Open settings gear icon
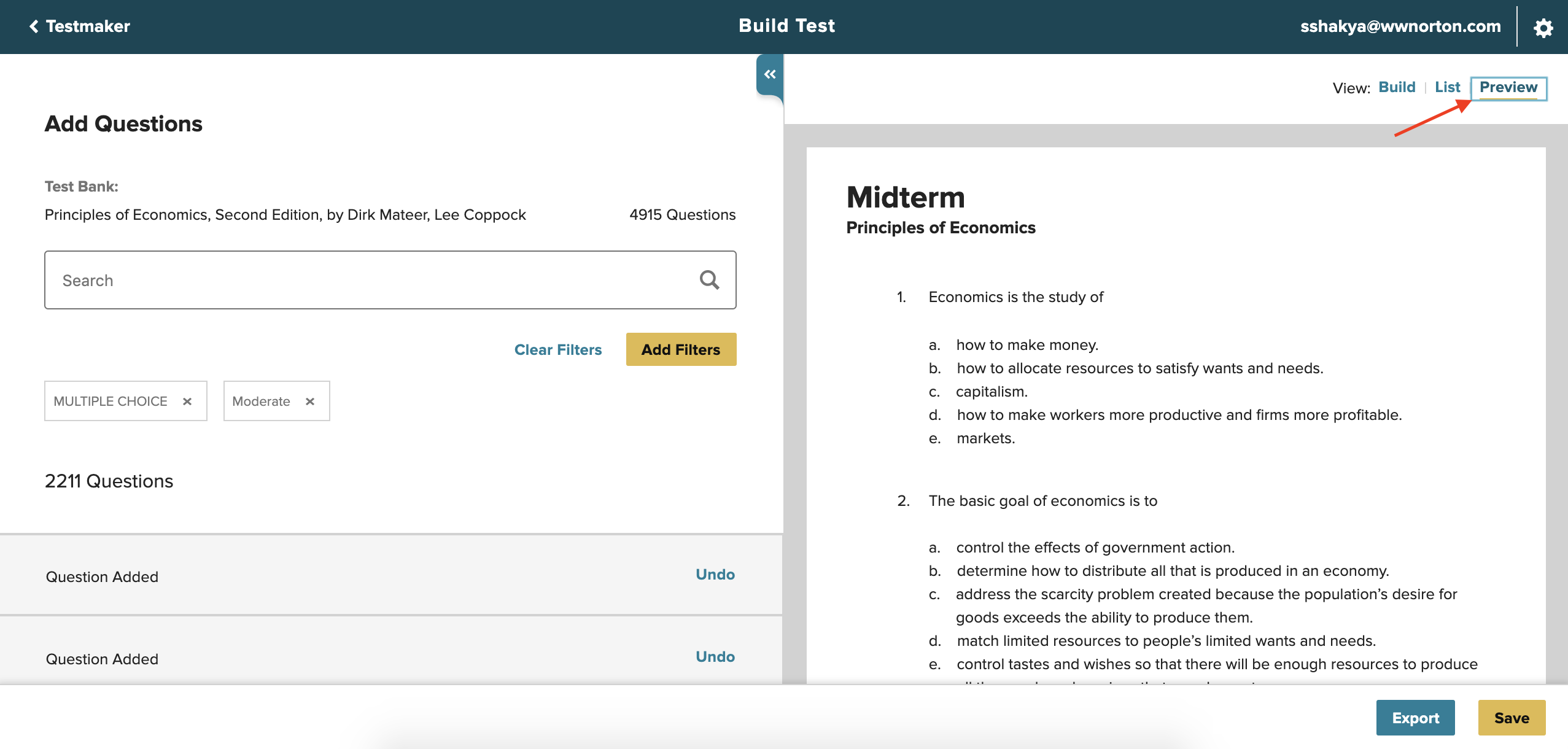 1543,27
